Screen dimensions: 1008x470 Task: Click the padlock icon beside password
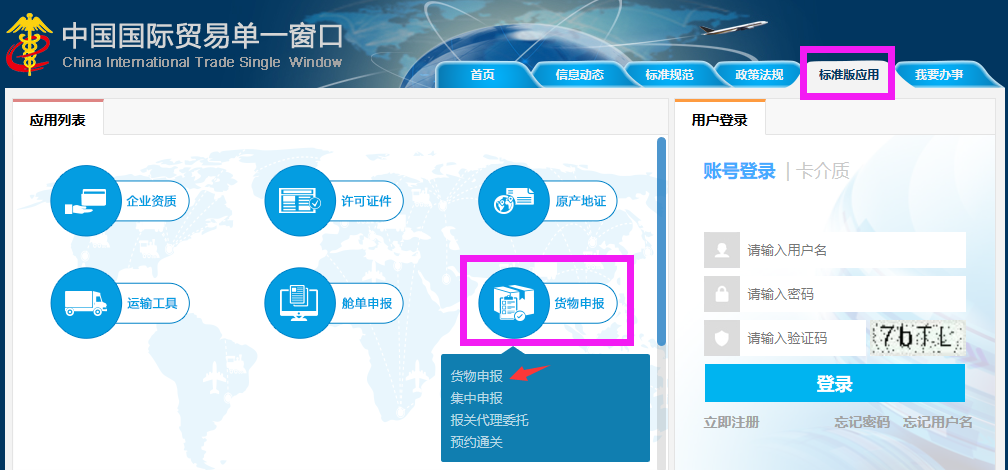pyautogui.click(x=722, y=294)
